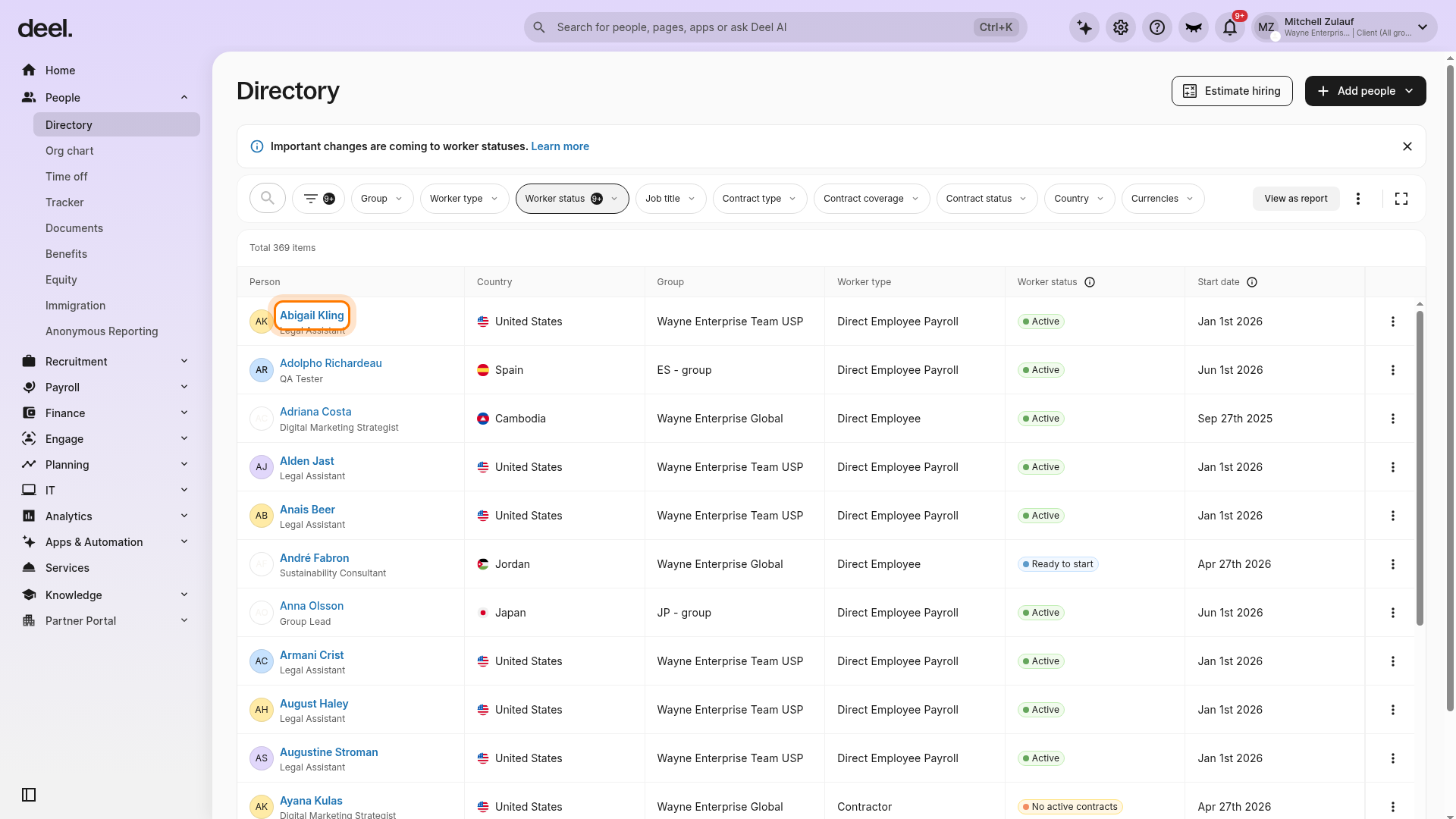The image size is (1456, 819).
Task: Click the Deel logo
Action: [45, 29]
